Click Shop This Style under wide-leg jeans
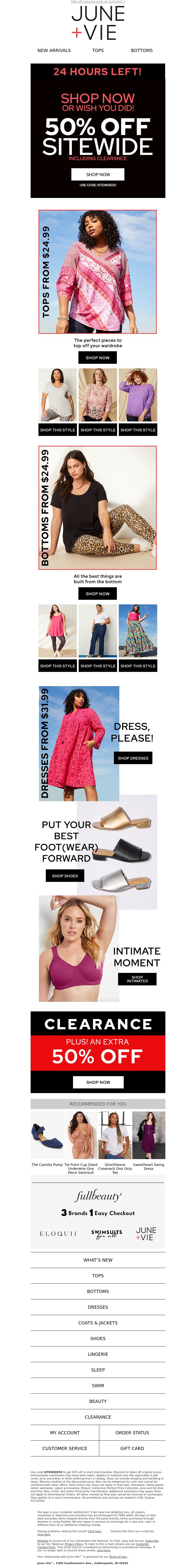Screen dimensions: 196x1568 coord(98,666)
